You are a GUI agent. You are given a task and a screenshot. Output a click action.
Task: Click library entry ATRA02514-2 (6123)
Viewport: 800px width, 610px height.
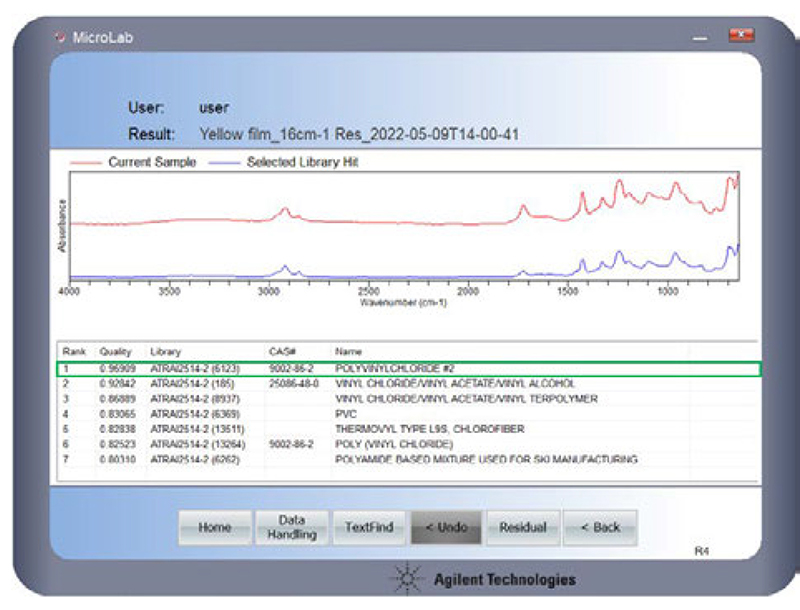pyautogui.click(x=195, y=368)
